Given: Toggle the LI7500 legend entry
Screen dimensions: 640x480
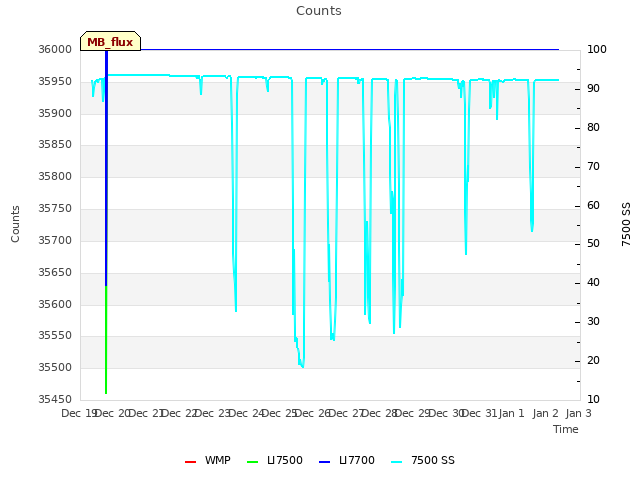Looking at the screenshot, I should (275, 460).
